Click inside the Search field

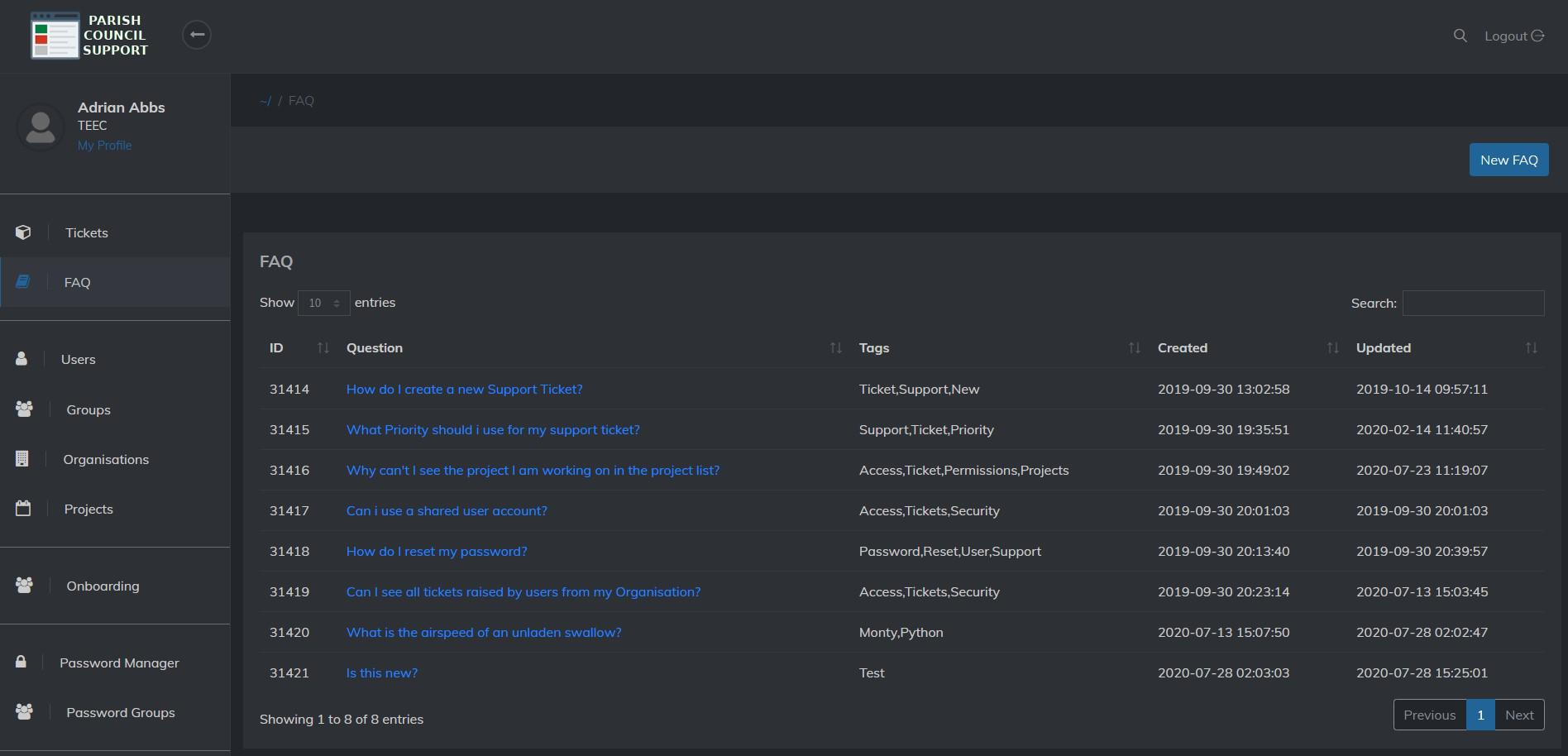coord(1473,303)
